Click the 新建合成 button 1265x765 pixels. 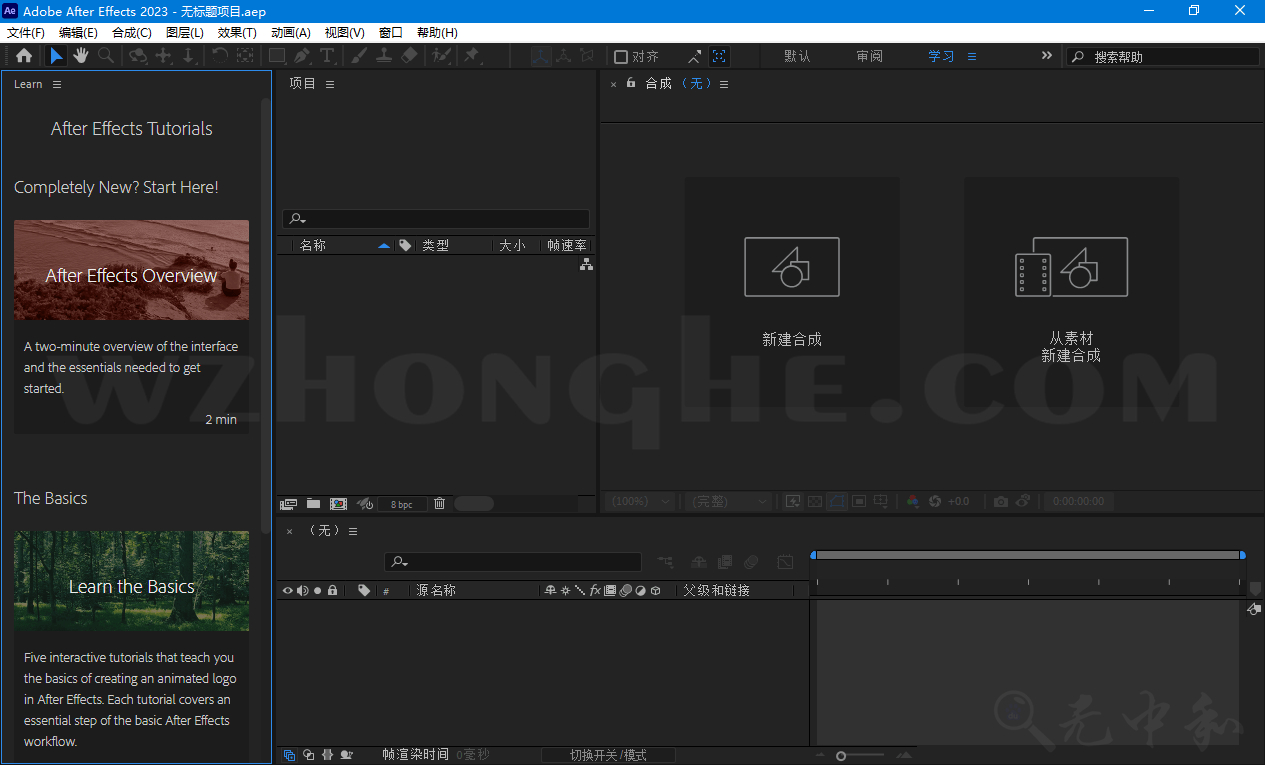pos(792,290)
